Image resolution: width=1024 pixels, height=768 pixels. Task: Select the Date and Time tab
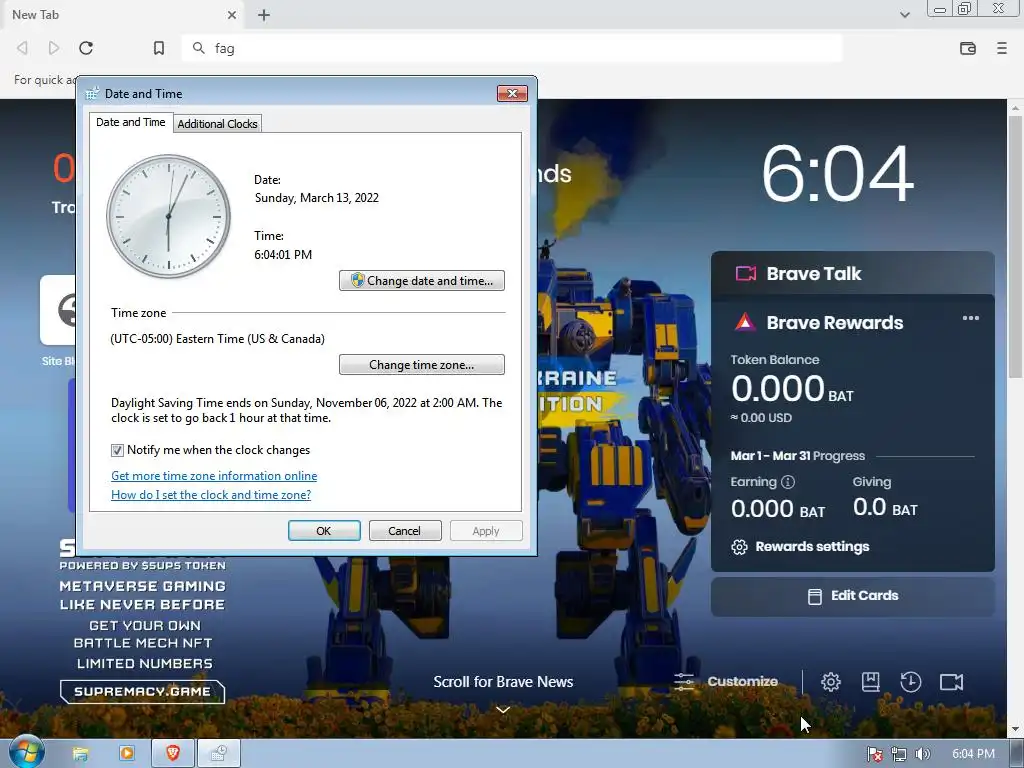[131, 122]
